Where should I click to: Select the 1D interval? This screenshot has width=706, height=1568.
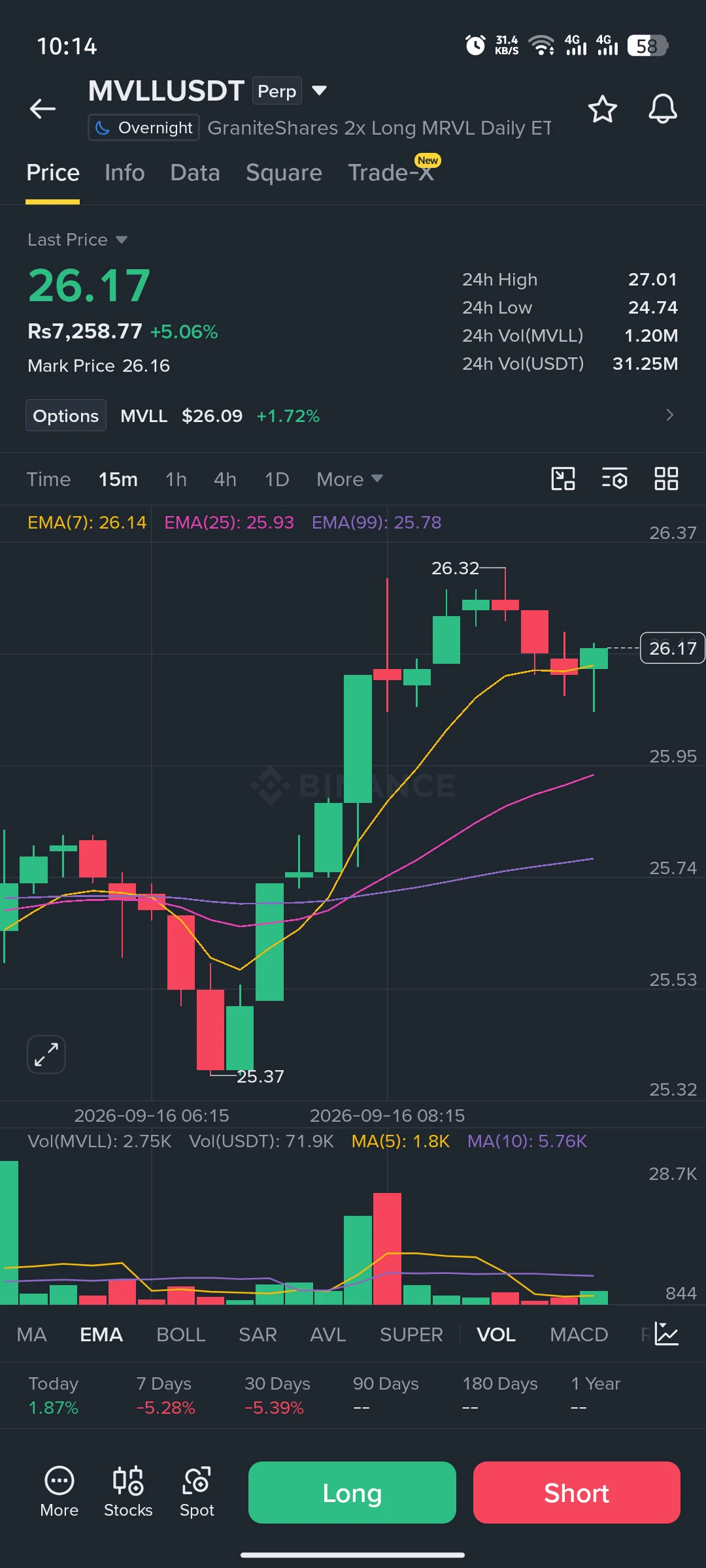coord(277,480)
